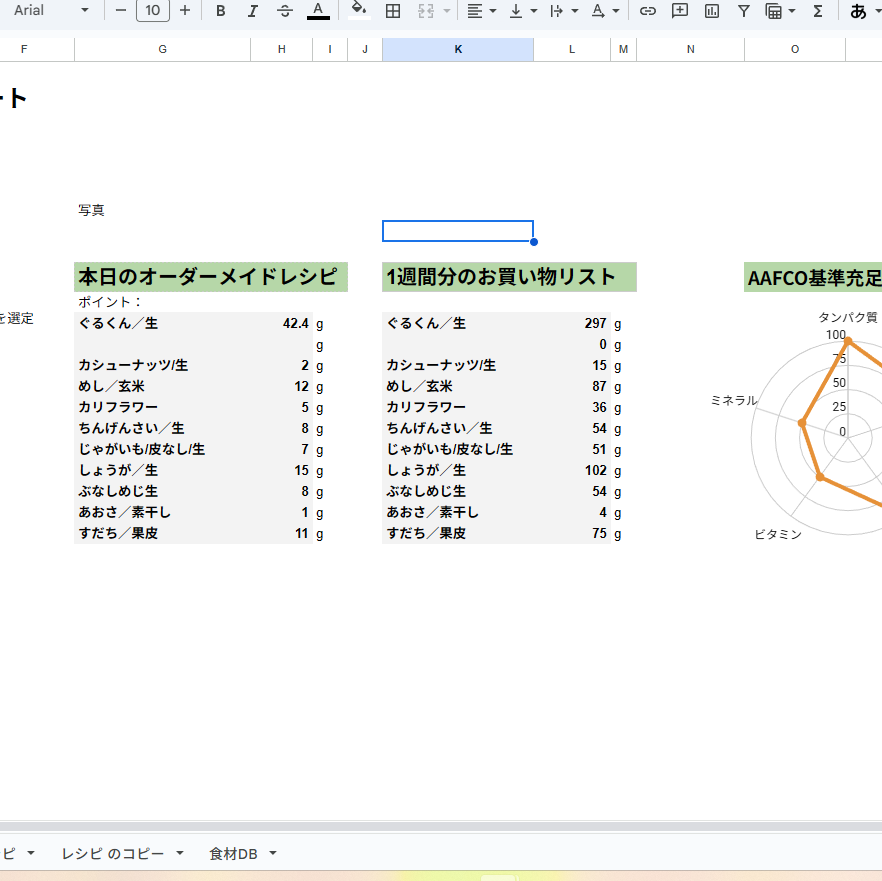The image size is (882, 881).
Task: Expand the horizontal align dropdown
Action: point(481,11)
